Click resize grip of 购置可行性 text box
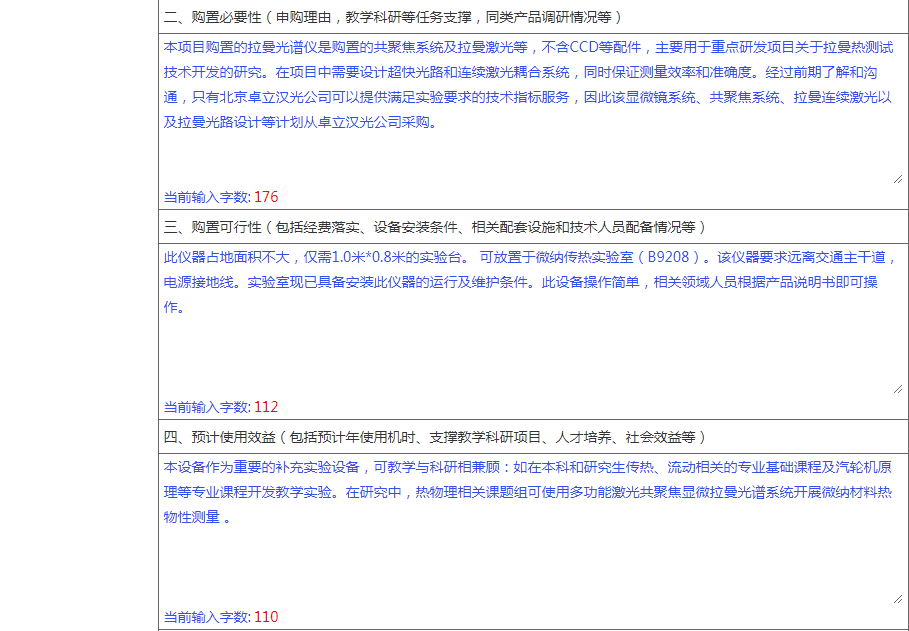909x631 pixels. 896,388
